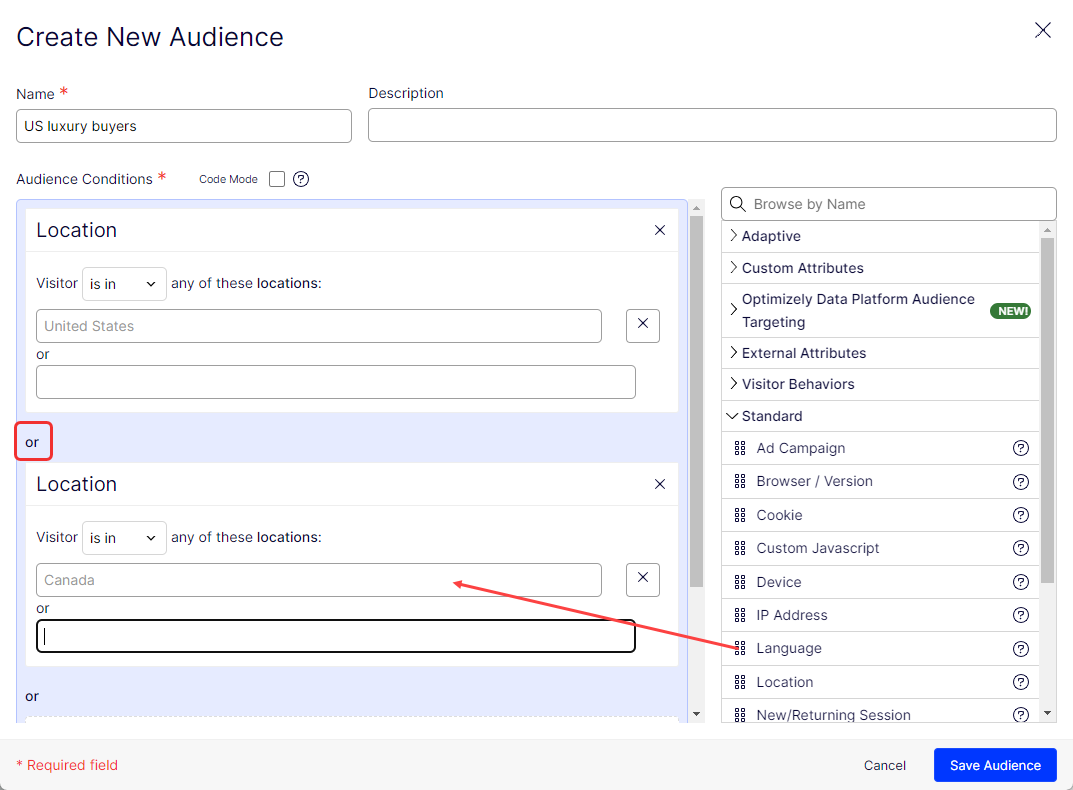Click the drag handle beside Browser / Version

[x=741, y=481]
